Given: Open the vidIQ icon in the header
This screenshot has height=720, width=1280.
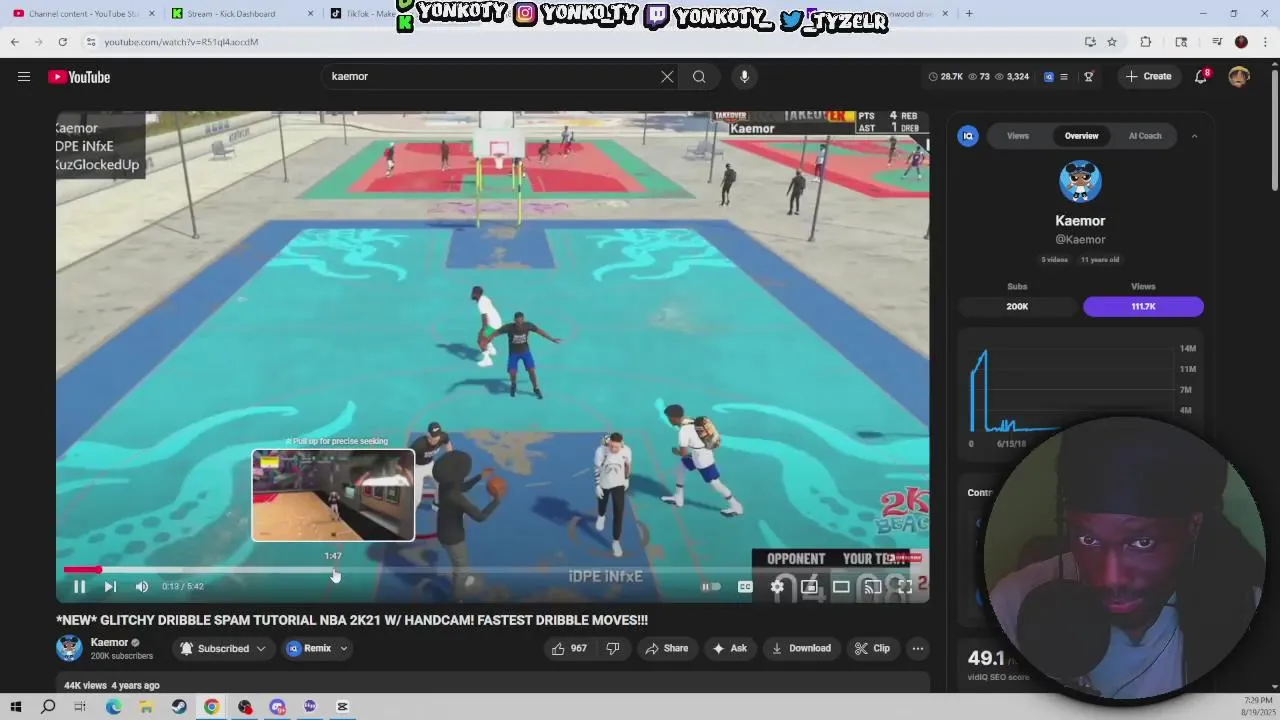Looking at the screenshot, I should (x=1049, y=77).
